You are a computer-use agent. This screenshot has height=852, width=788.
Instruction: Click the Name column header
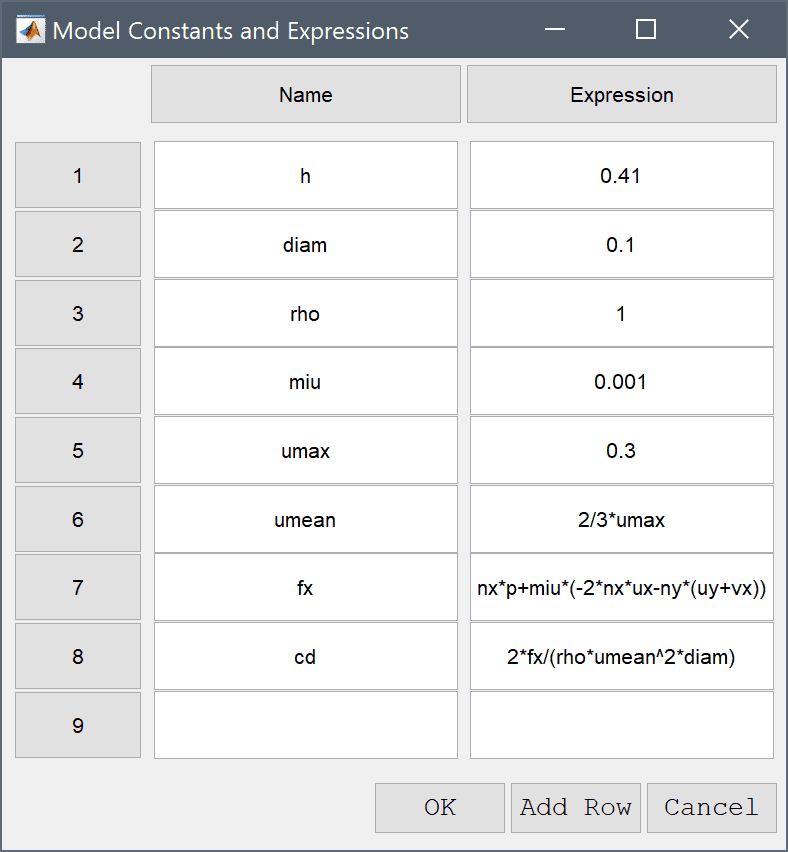(x=306, y=95)
